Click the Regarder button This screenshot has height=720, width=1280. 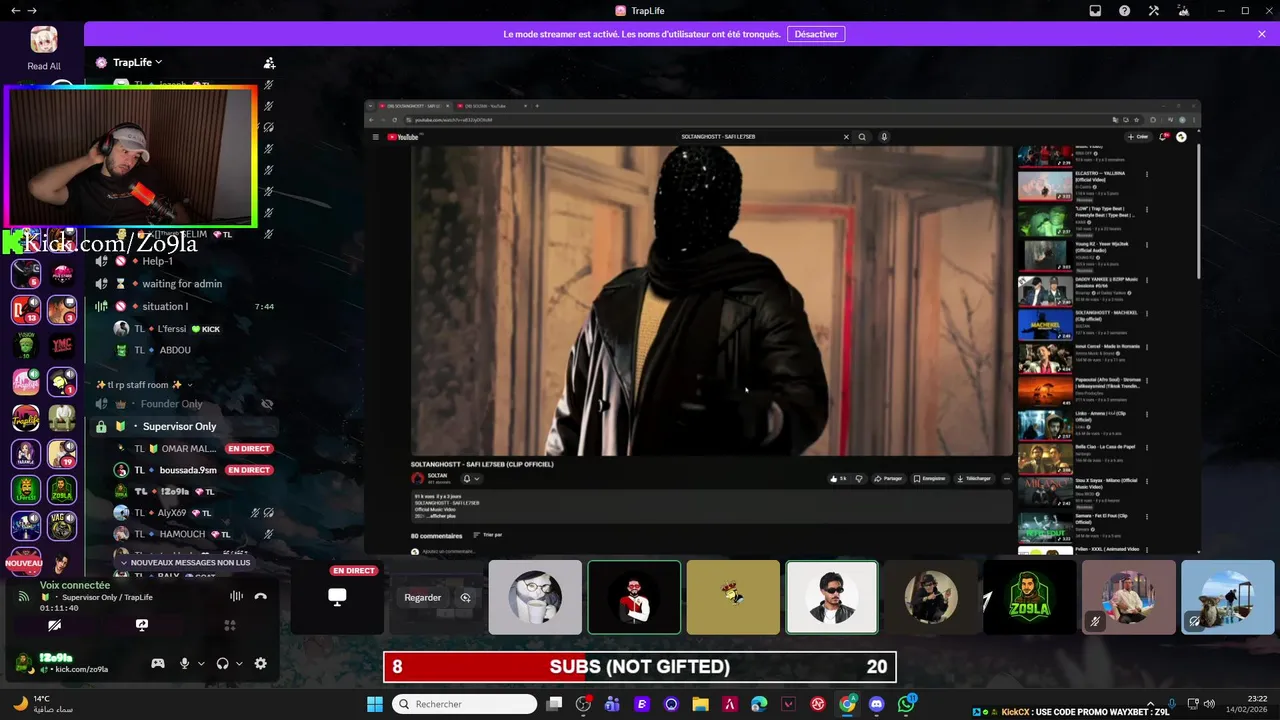422,598
